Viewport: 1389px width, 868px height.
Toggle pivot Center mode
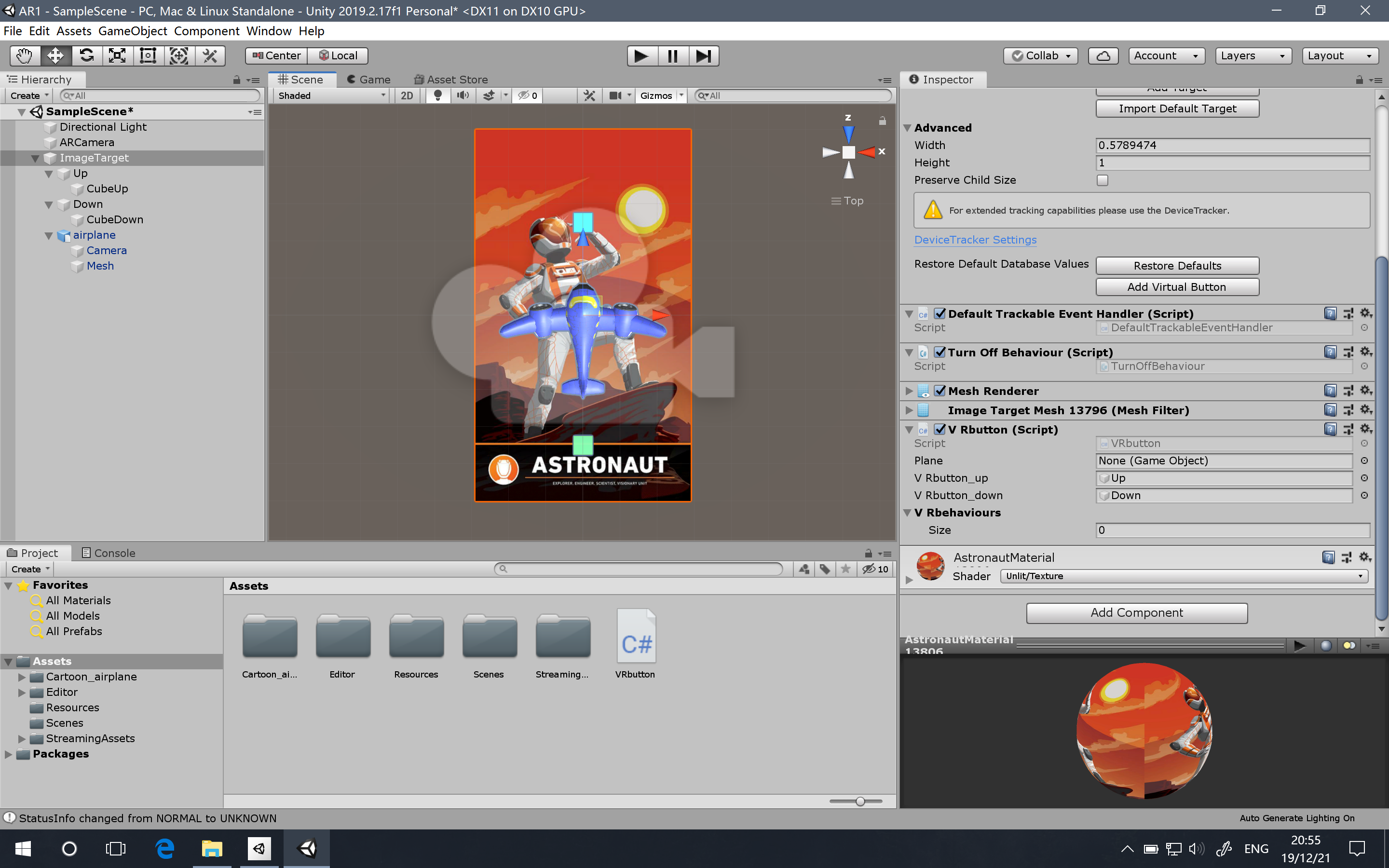coord(277,55)
